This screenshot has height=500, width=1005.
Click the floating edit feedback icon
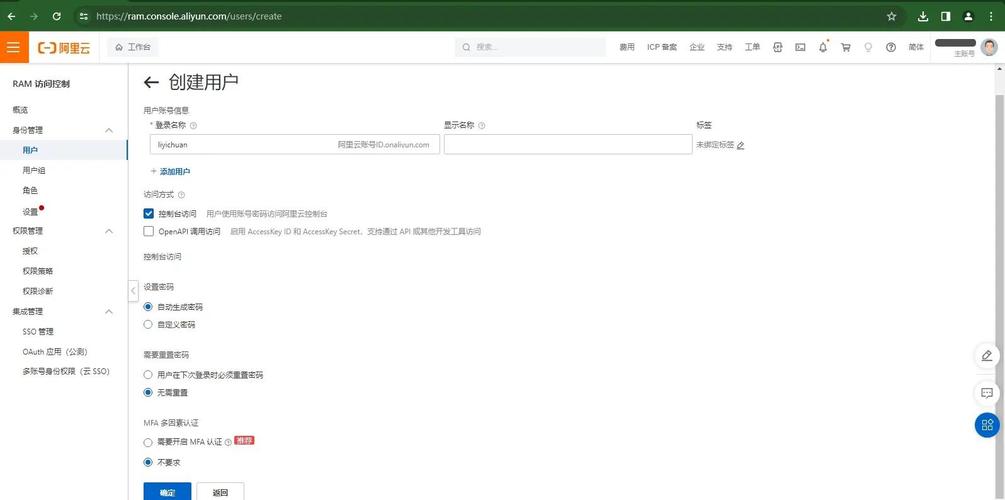(x=987, y=355)
